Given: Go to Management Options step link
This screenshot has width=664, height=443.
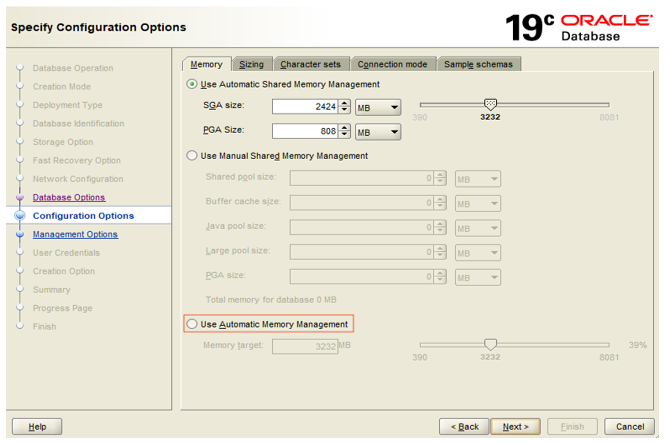Looking at the screenshot, I should pyautogui.click(x=75, y=234).
